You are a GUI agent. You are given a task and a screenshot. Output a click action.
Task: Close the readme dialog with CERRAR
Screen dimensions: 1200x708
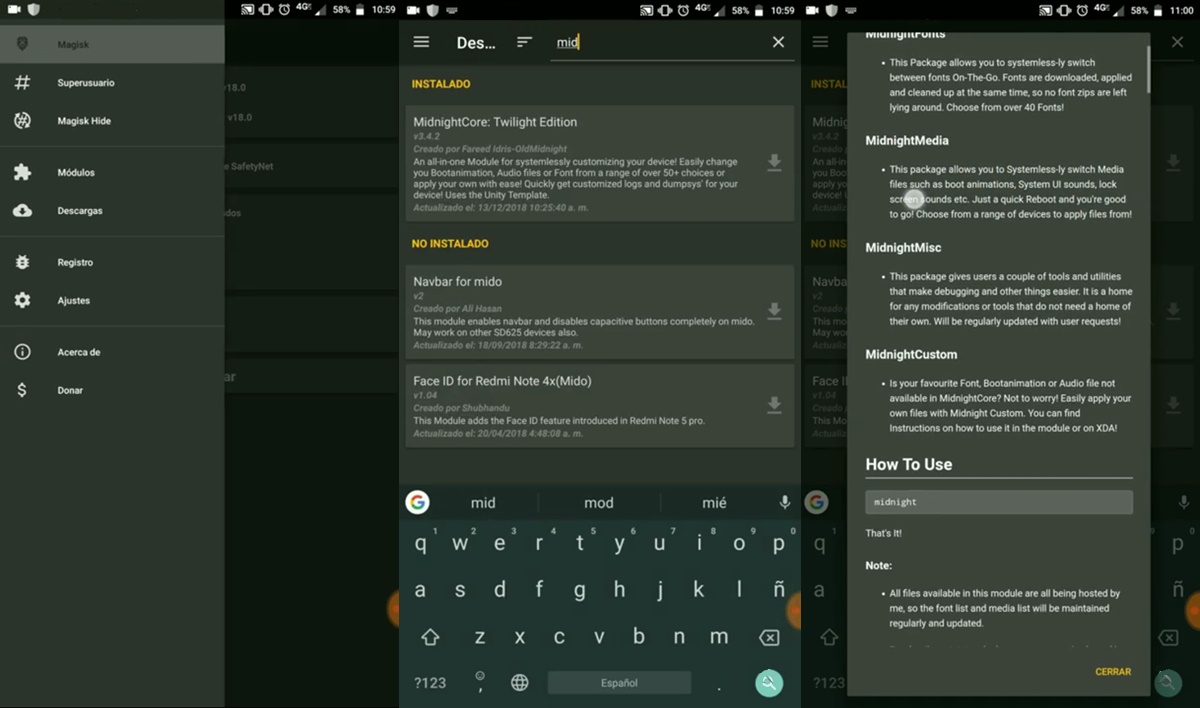[x=1113, y=672]
